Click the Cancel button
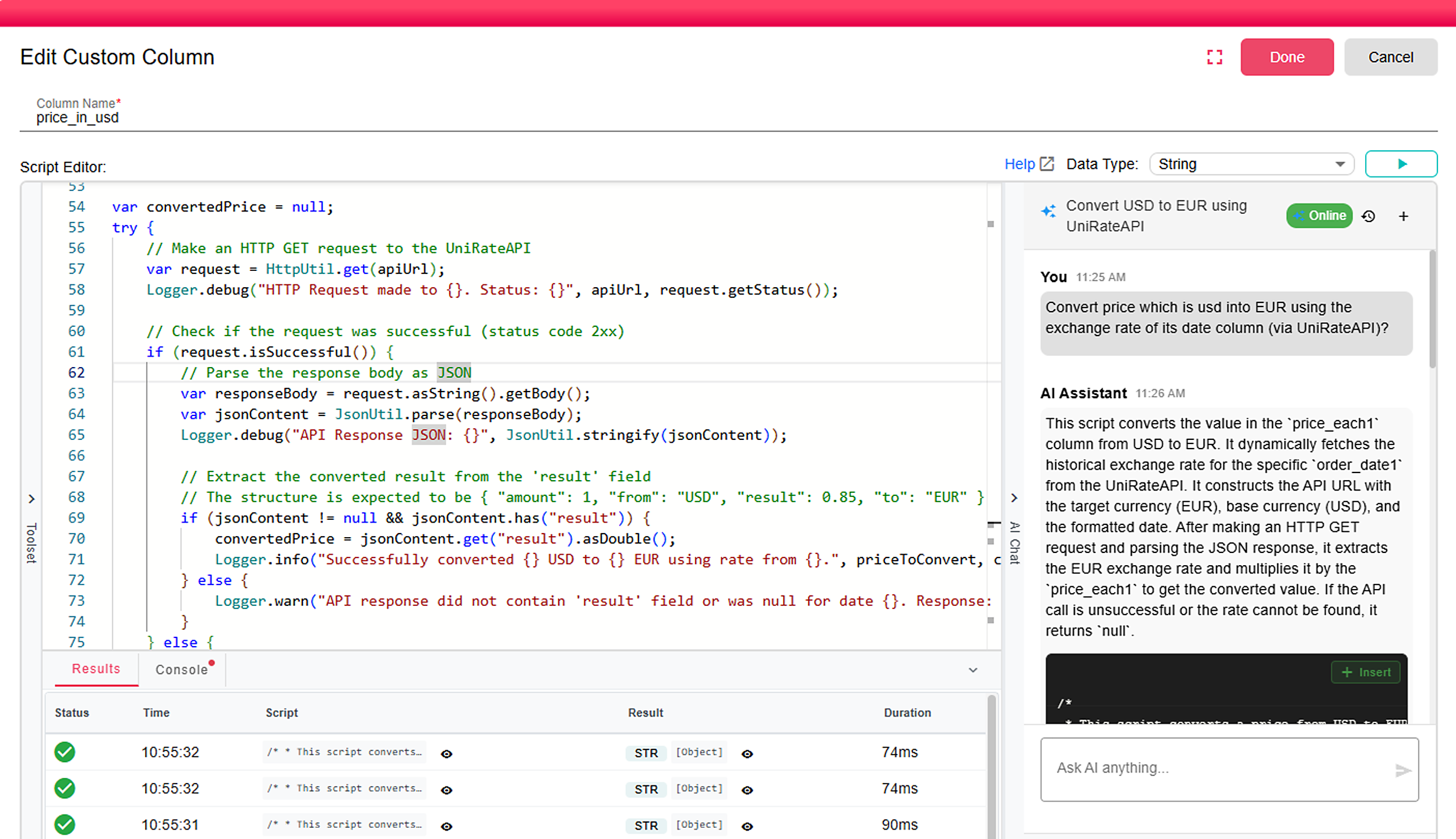Screen dimensions: 1456x839 click(1391, 57)
